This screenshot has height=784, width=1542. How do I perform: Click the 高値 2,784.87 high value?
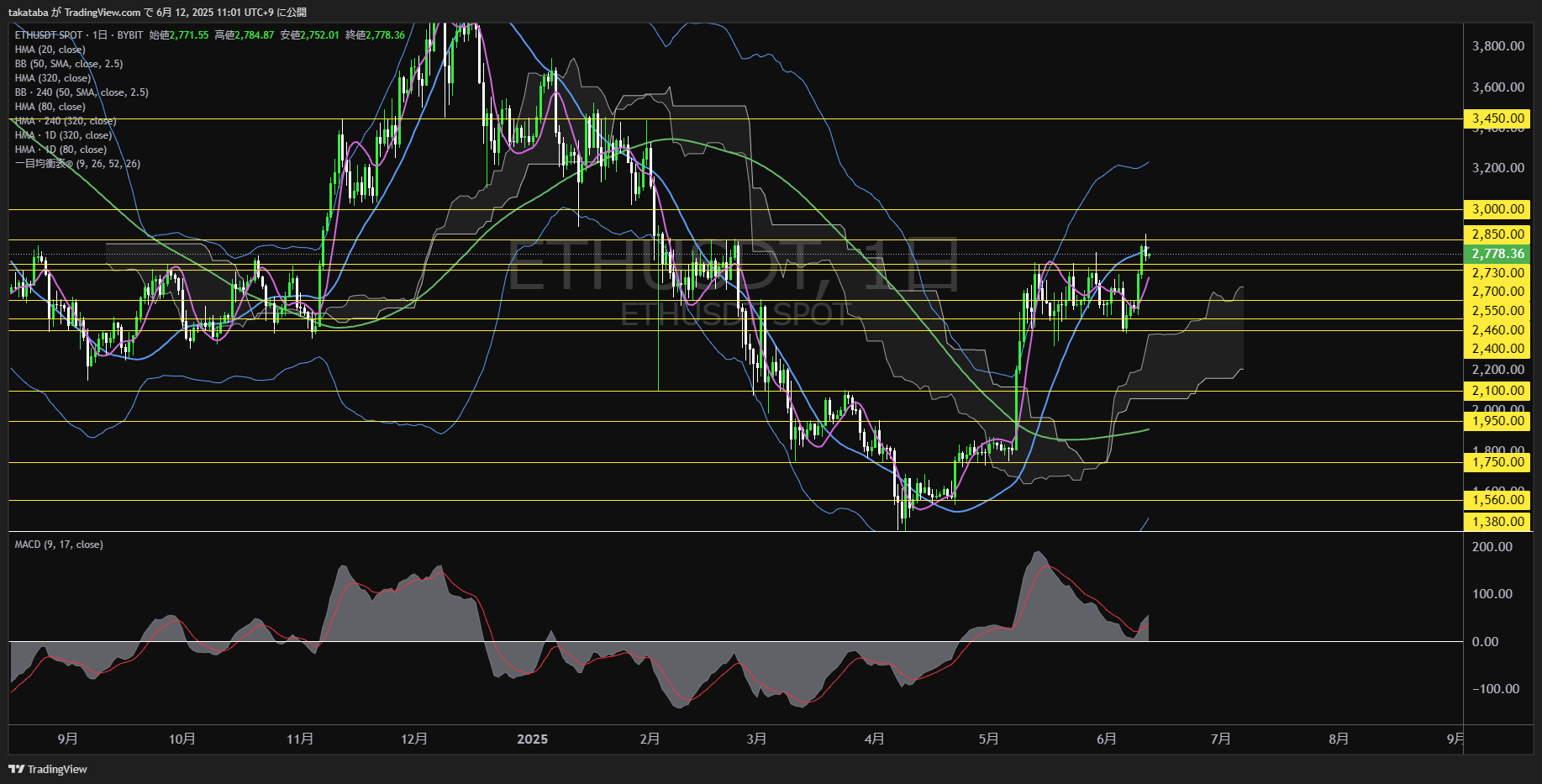coord(245,35)
